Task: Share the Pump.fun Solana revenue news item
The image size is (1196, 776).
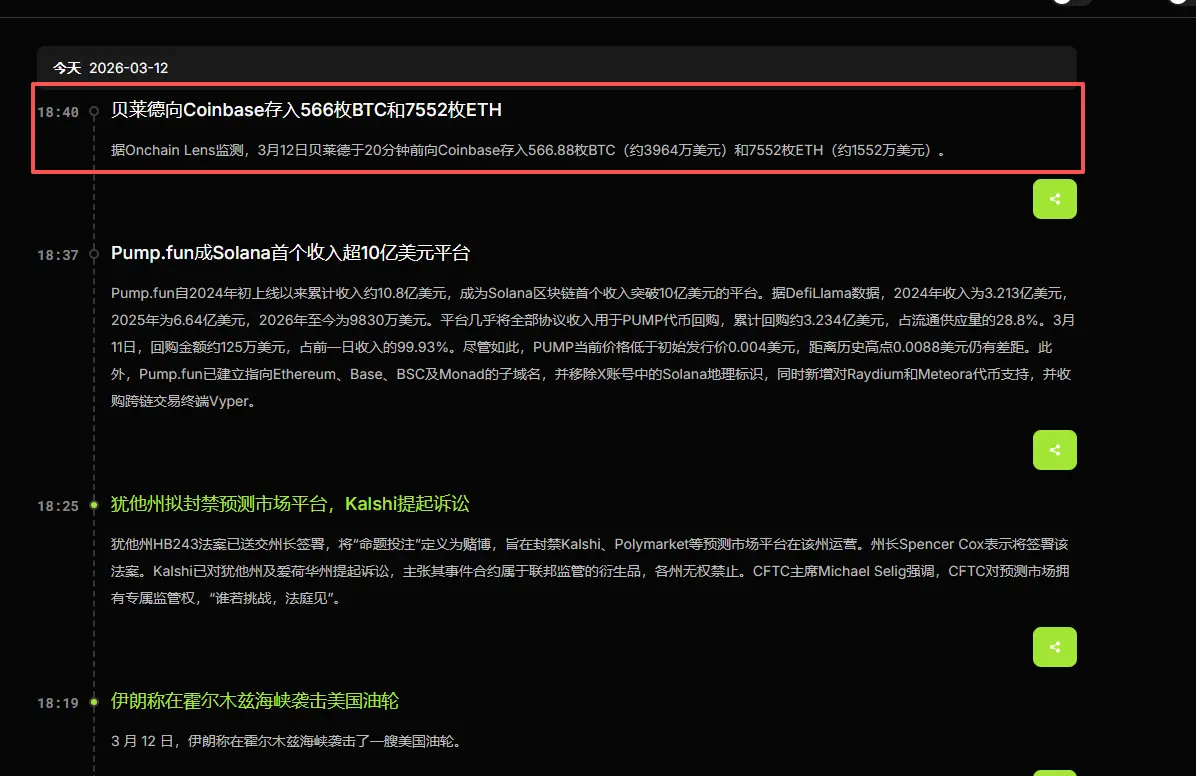Action: click(x=1054, y=450)
